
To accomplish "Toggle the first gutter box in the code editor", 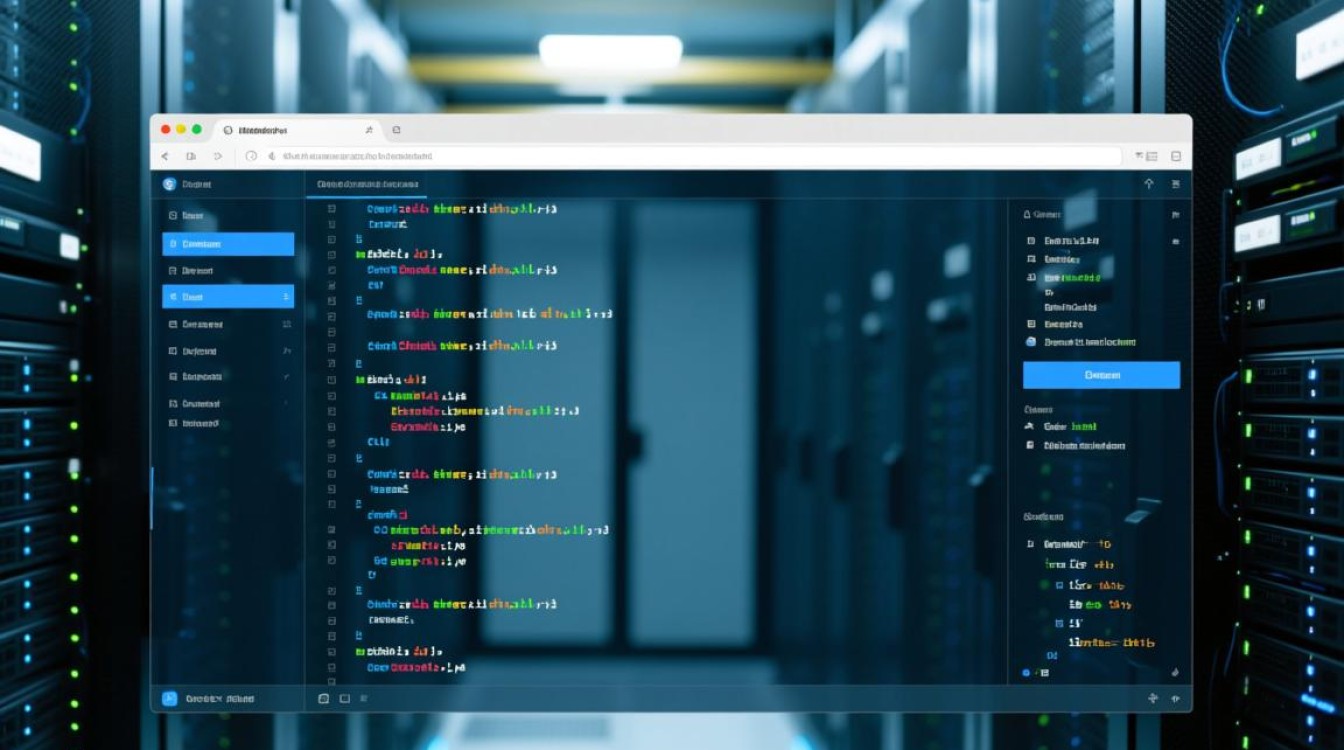I will click(331, 210).
